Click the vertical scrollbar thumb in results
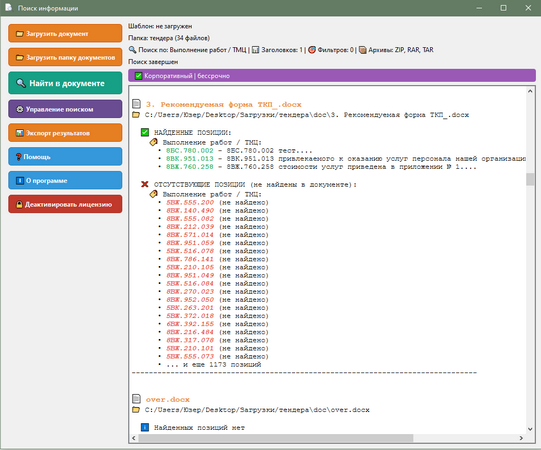 (530, 179)
